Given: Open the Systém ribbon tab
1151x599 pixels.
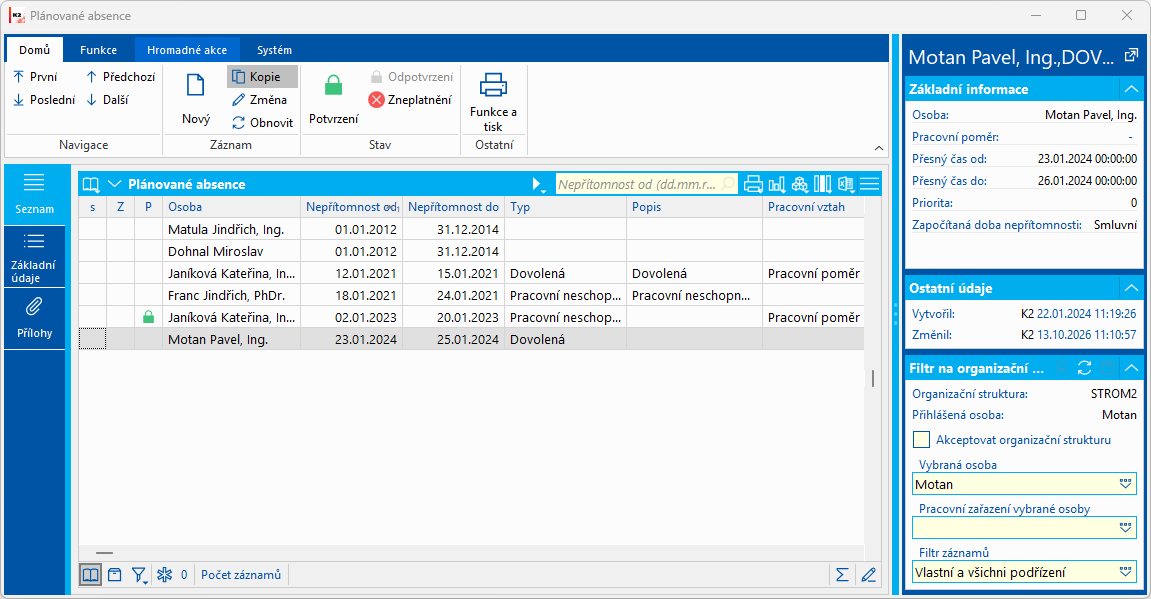Looking at the screenshot, I should (275, 50).
